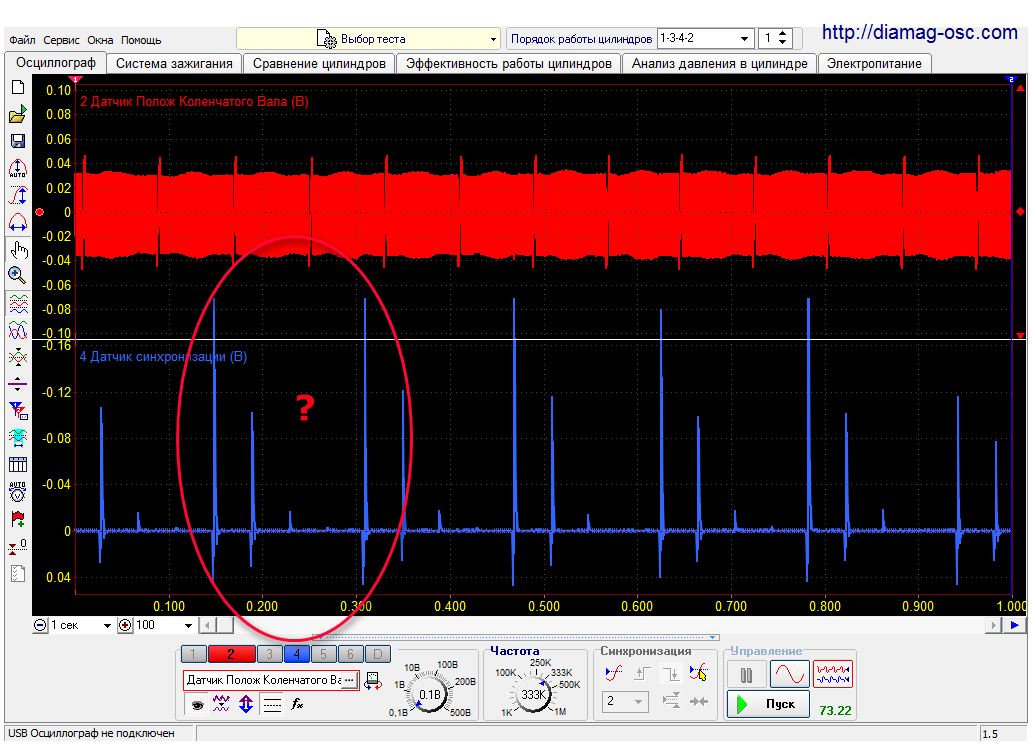The height and width of the screenshot is (746, 1032).
Task: Open the Файл menu
Action: point(22,40)
